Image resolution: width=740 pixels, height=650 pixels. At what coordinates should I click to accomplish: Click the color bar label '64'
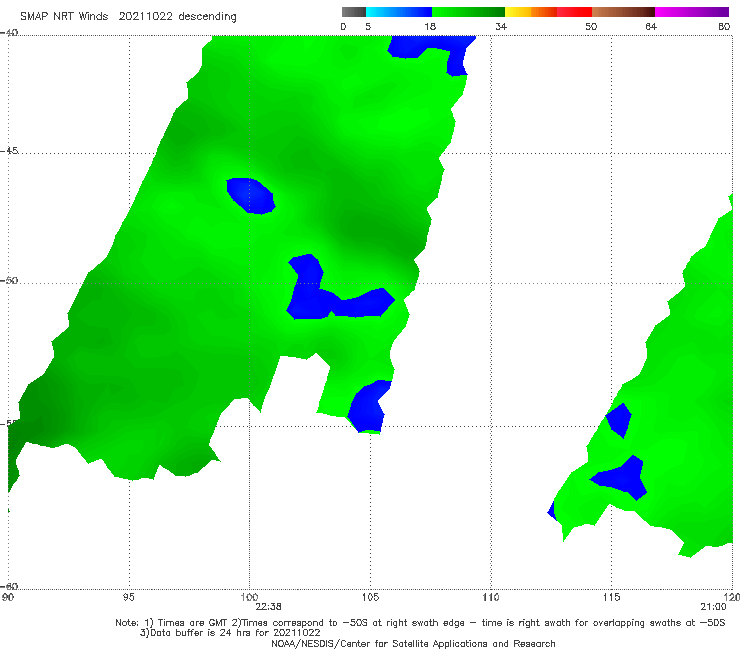(x=651, y=26)
